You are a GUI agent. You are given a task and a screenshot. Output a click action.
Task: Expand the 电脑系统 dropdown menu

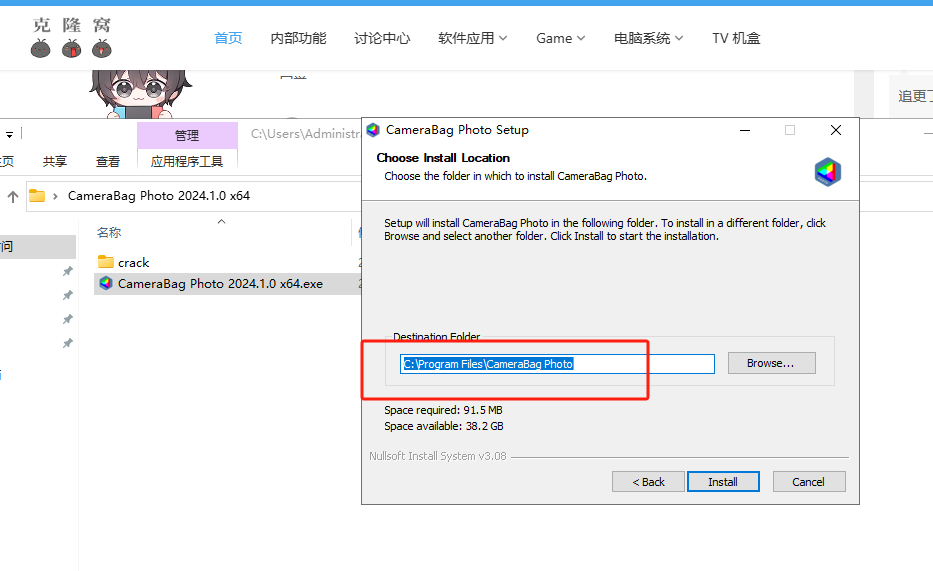(649, 38)
